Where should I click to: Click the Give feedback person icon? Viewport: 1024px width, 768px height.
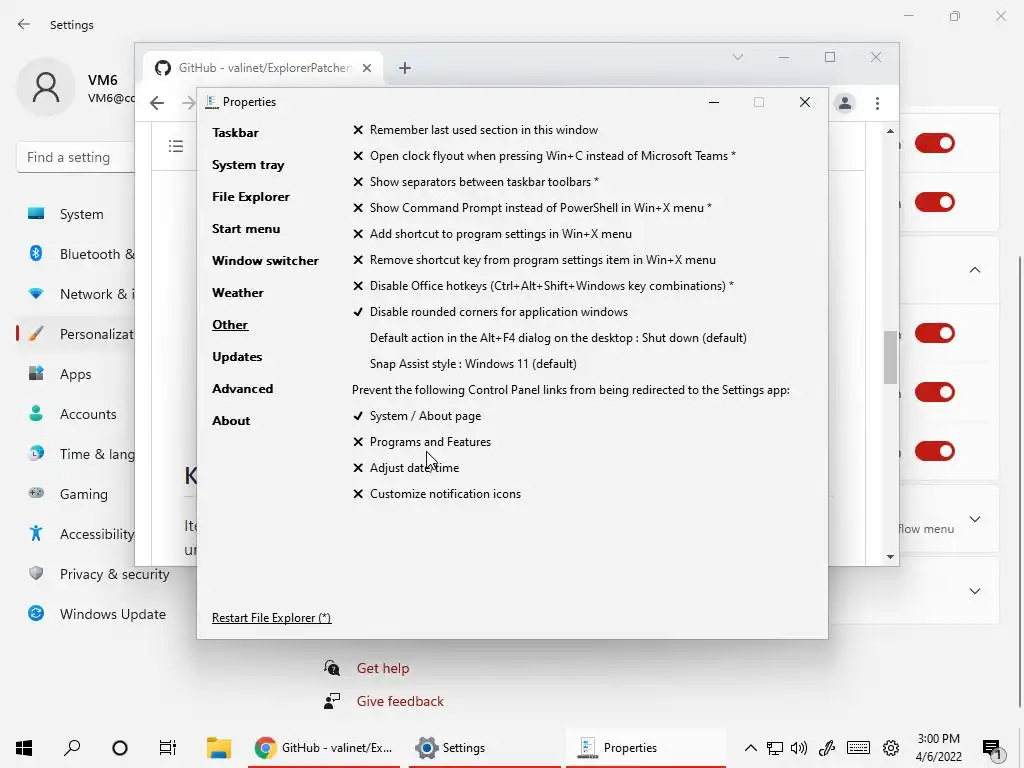[332, 701]
